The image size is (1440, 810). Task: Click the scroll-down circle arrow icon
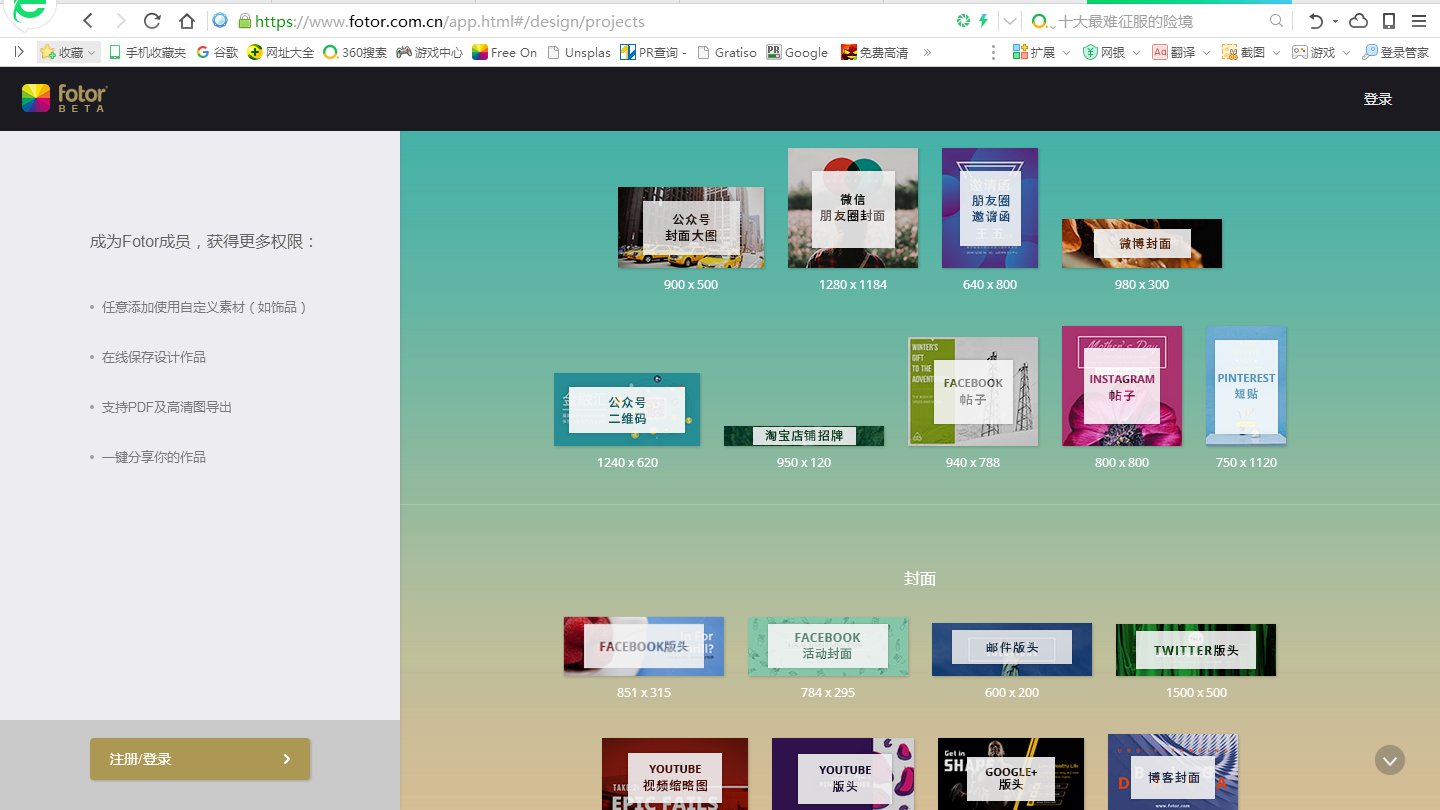(x=1389, y=760)
